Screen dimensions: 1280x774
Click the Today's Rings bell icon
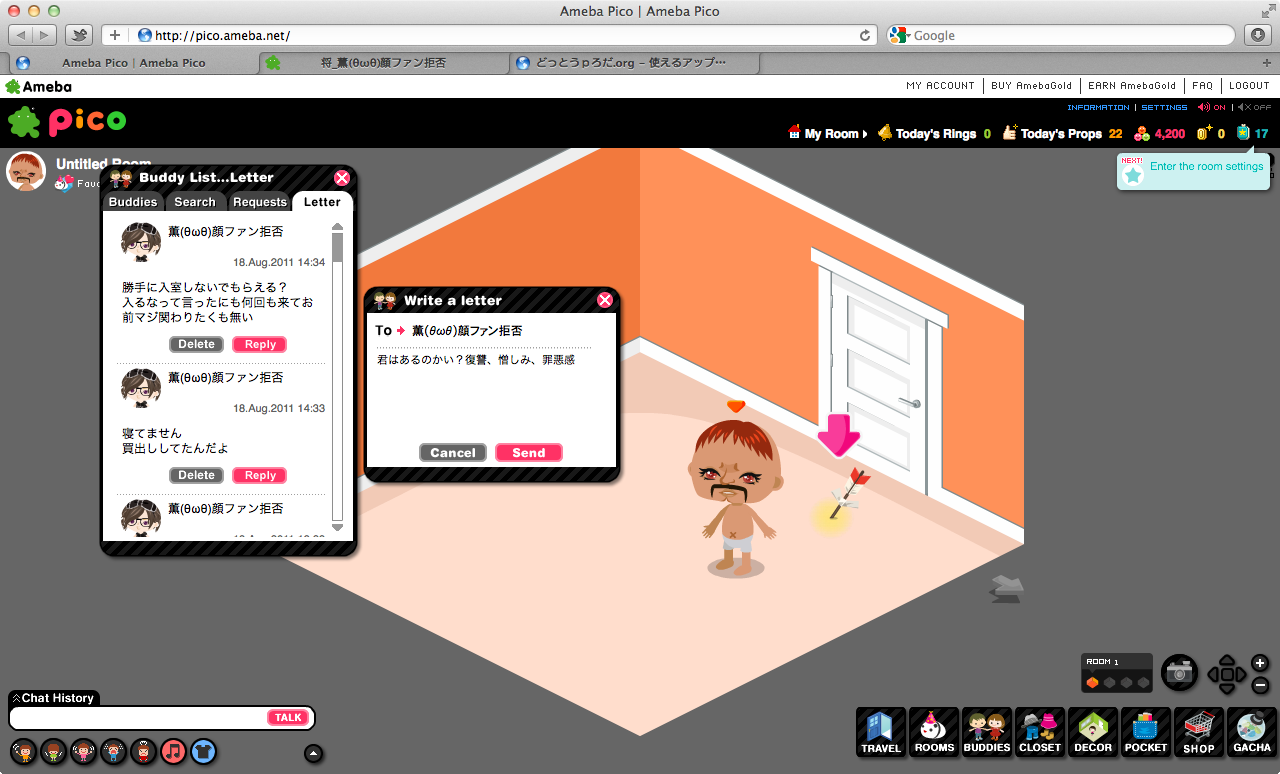884,133
